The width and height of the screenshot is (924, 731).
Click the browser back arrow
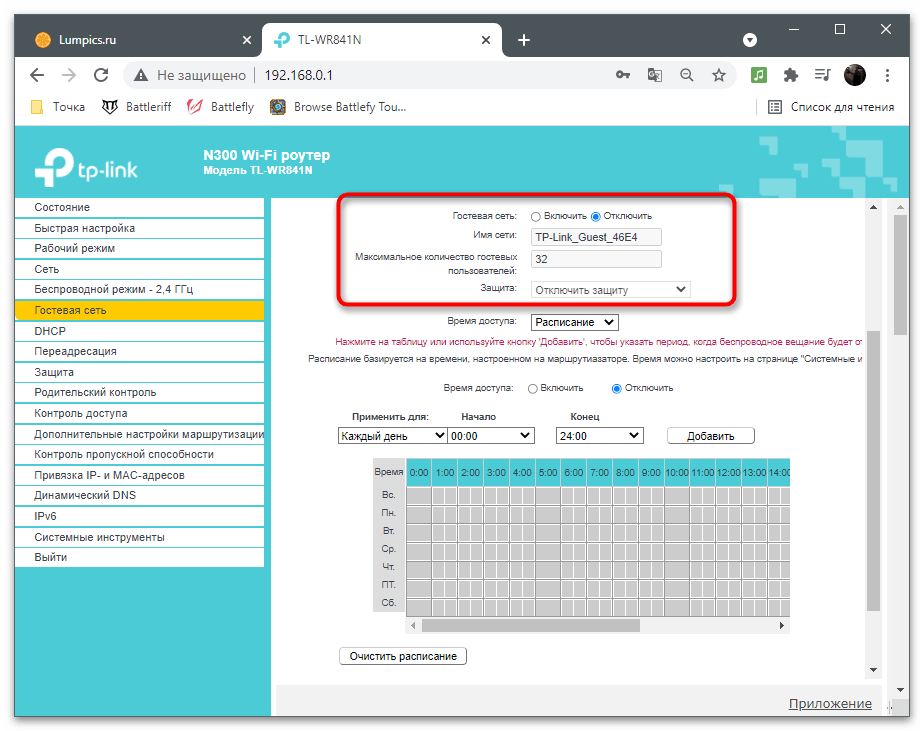click(x=37, y=75)
